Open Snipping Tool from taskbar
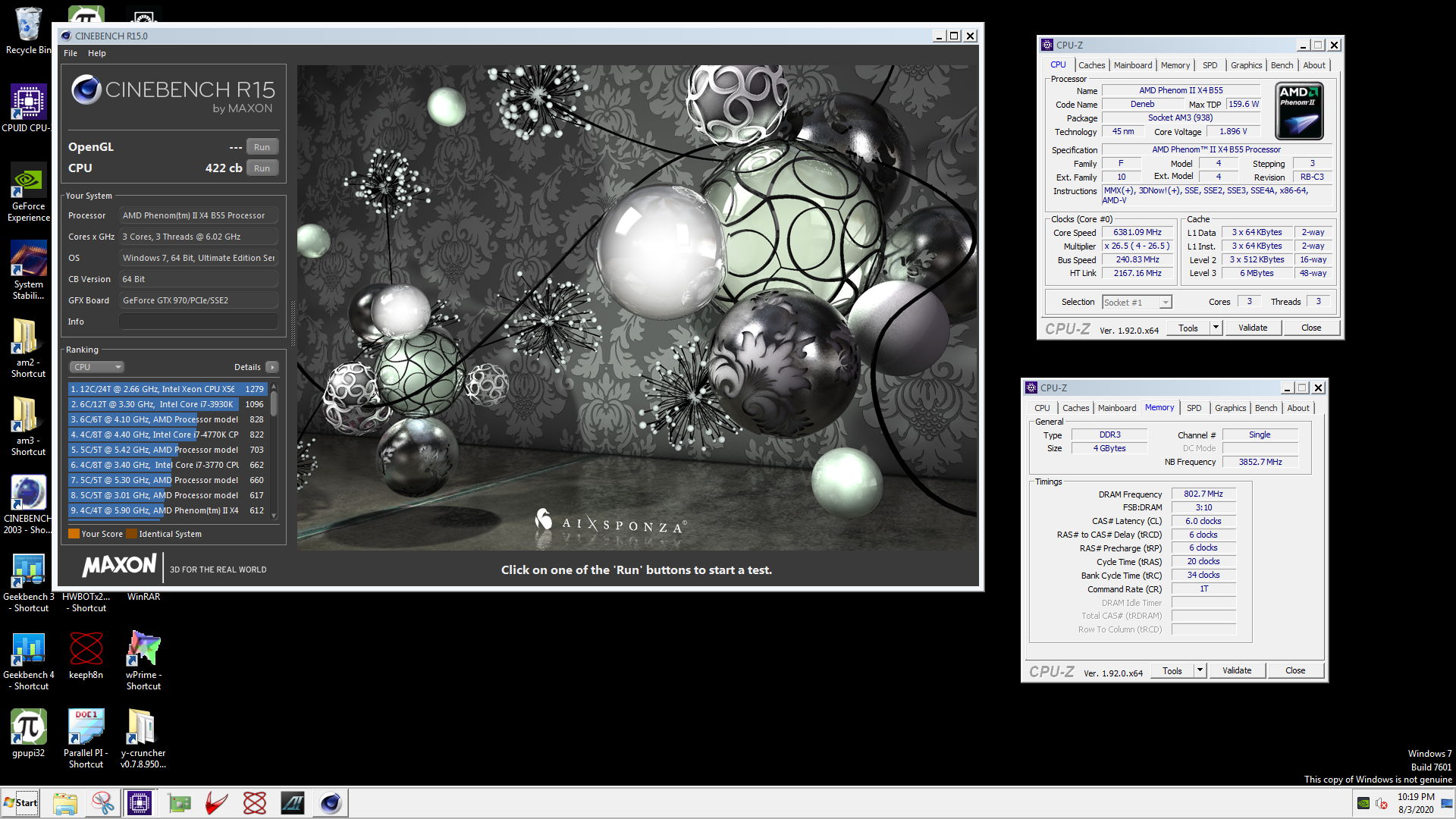 (103, 803)
